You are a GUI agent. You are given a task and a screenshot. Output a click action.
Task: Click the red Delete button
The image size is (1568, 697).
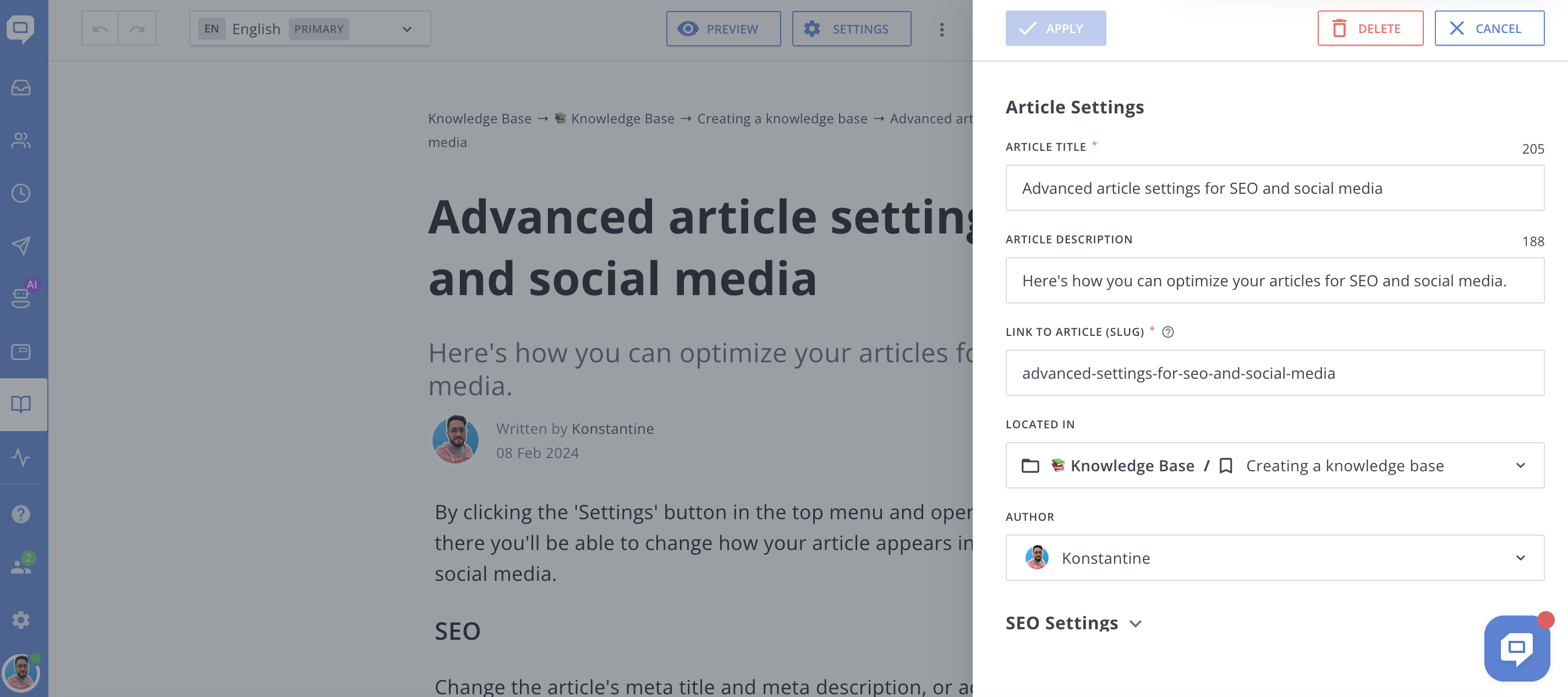tap(1369, 29)
